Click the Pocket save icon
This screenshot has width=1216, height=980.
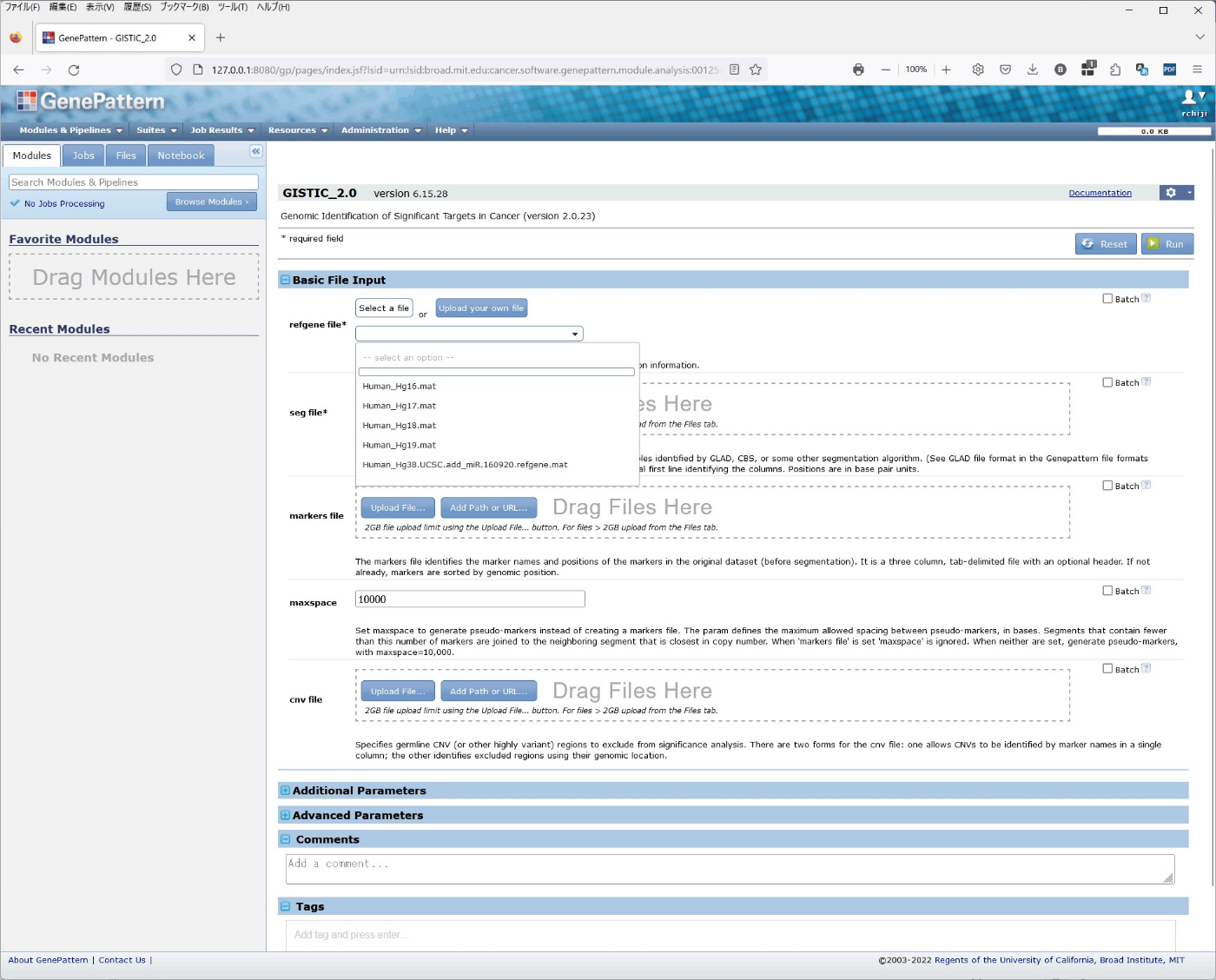[x=1005, y=70]
